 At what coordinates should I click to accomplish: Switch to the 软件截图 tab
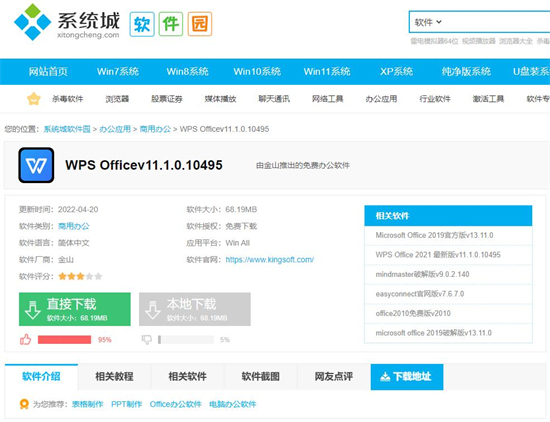(261, 377)
